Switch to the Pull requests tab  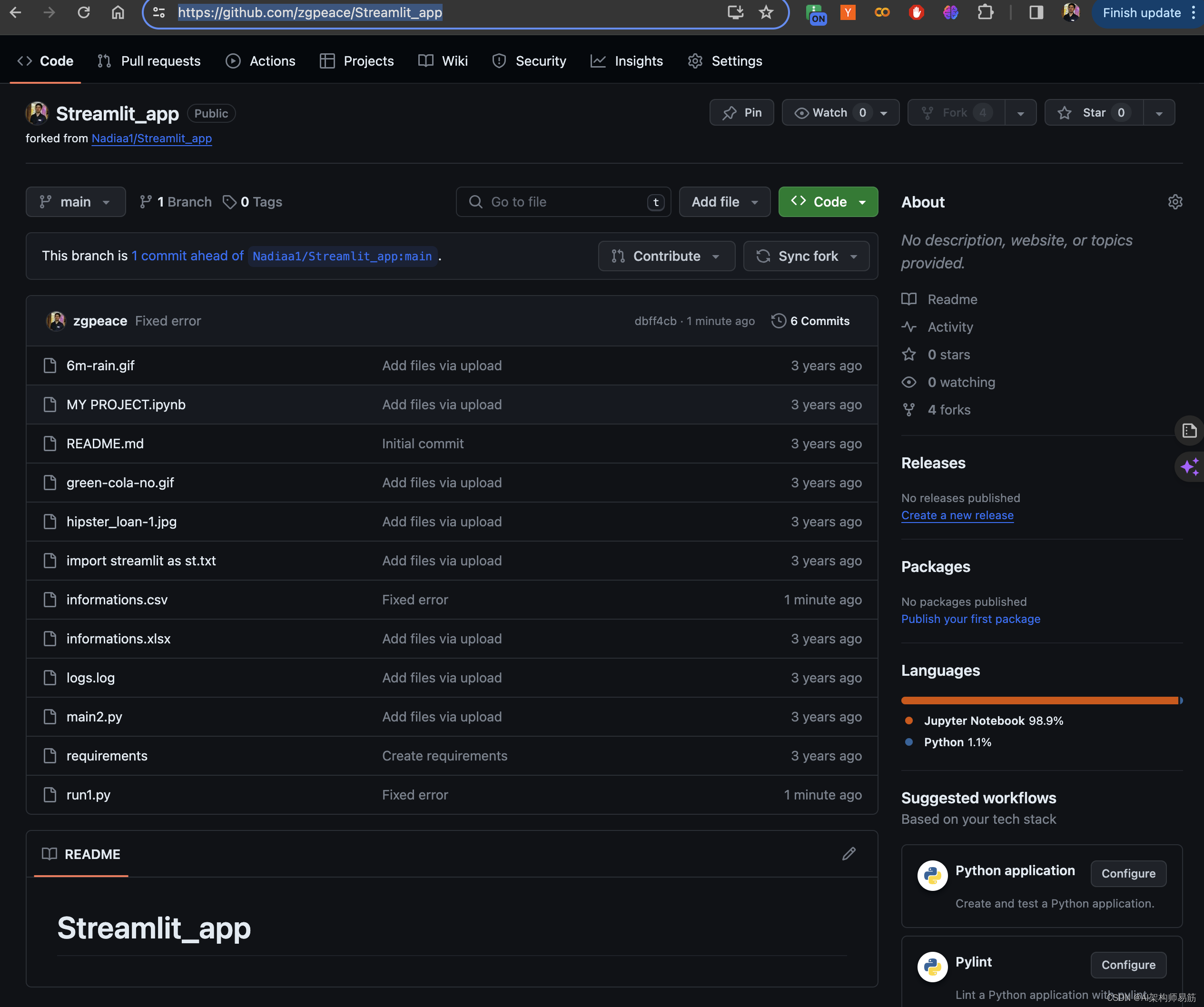[x=149, y=61]
